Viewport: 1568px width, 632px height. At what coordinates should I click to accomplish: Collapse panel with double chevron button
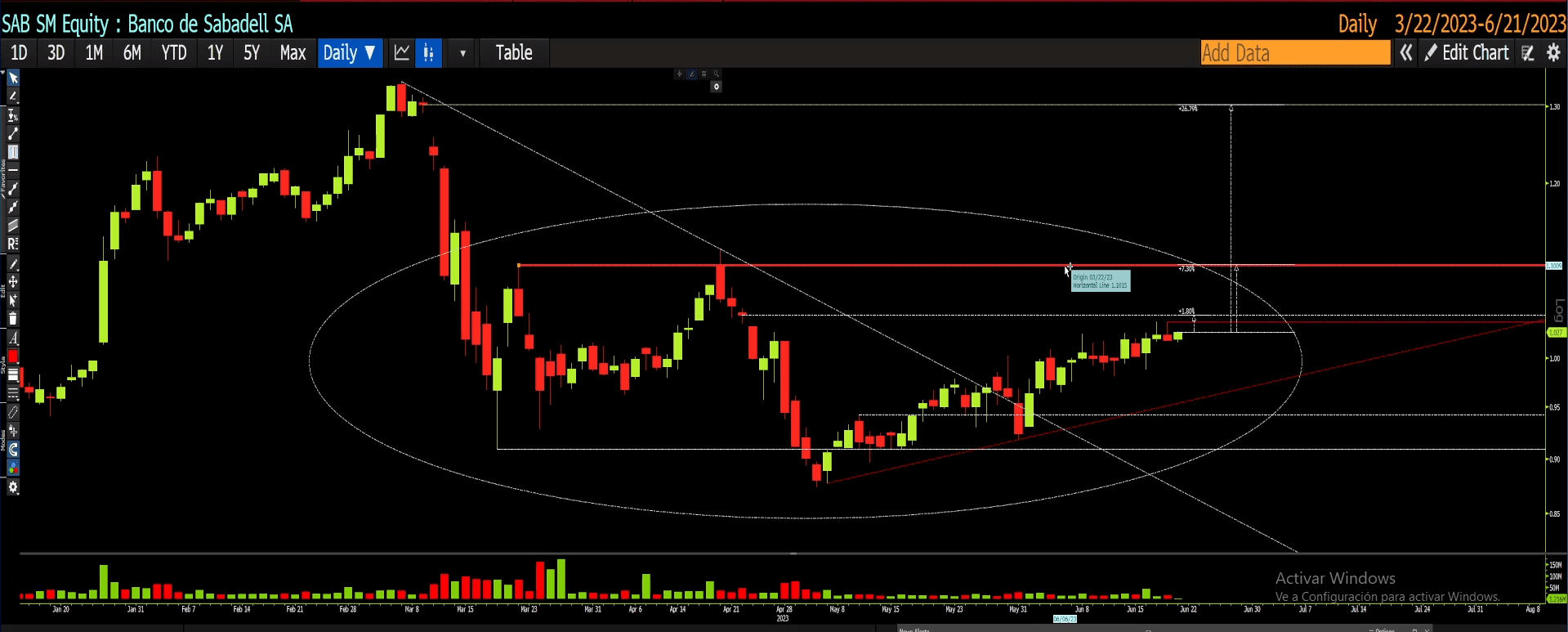(x=1406, y=53)
